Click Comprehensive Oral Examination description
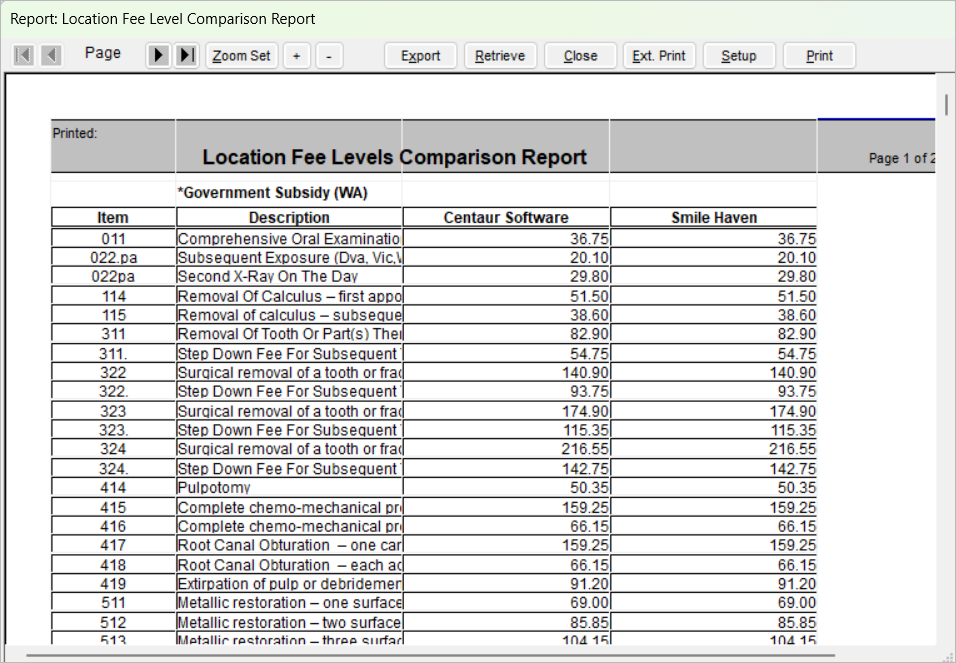 click(289, 238)
